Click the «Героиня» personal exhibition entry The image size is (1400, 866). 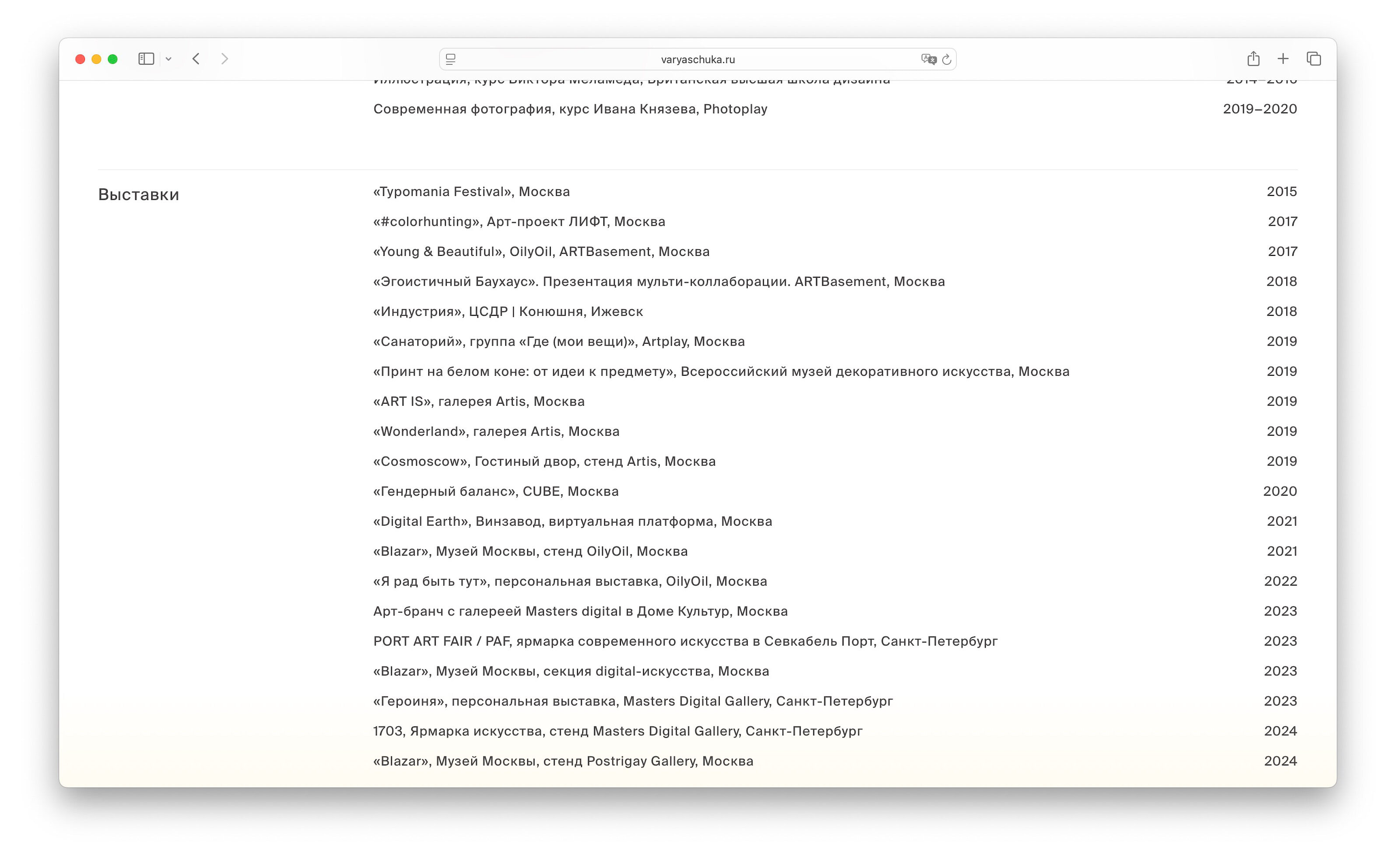click(x=633, y=702)
